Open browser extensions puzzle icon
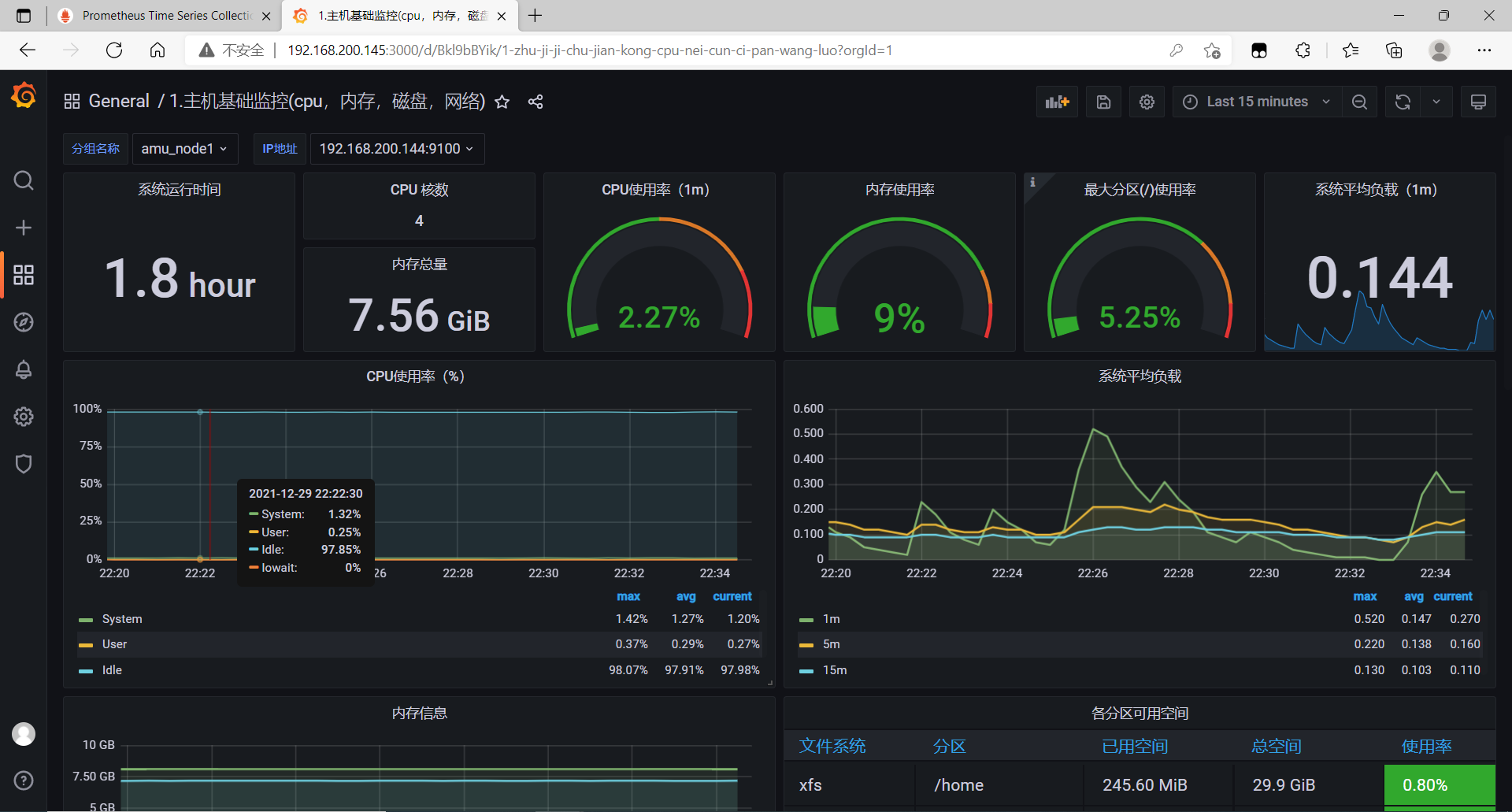The image size is (1512, 812). coord(1303,50)
